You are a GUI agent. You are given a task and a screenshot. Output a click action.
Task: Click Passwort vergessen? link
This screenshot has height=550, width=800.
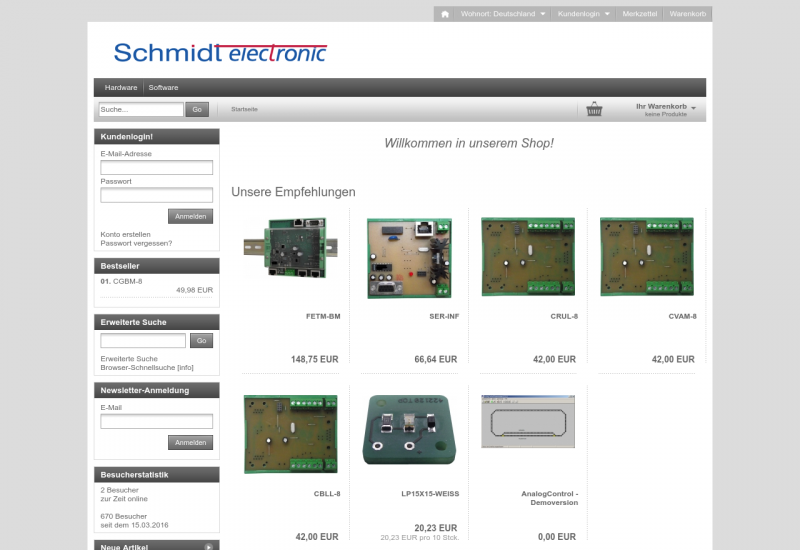click(x=136, y=243)
